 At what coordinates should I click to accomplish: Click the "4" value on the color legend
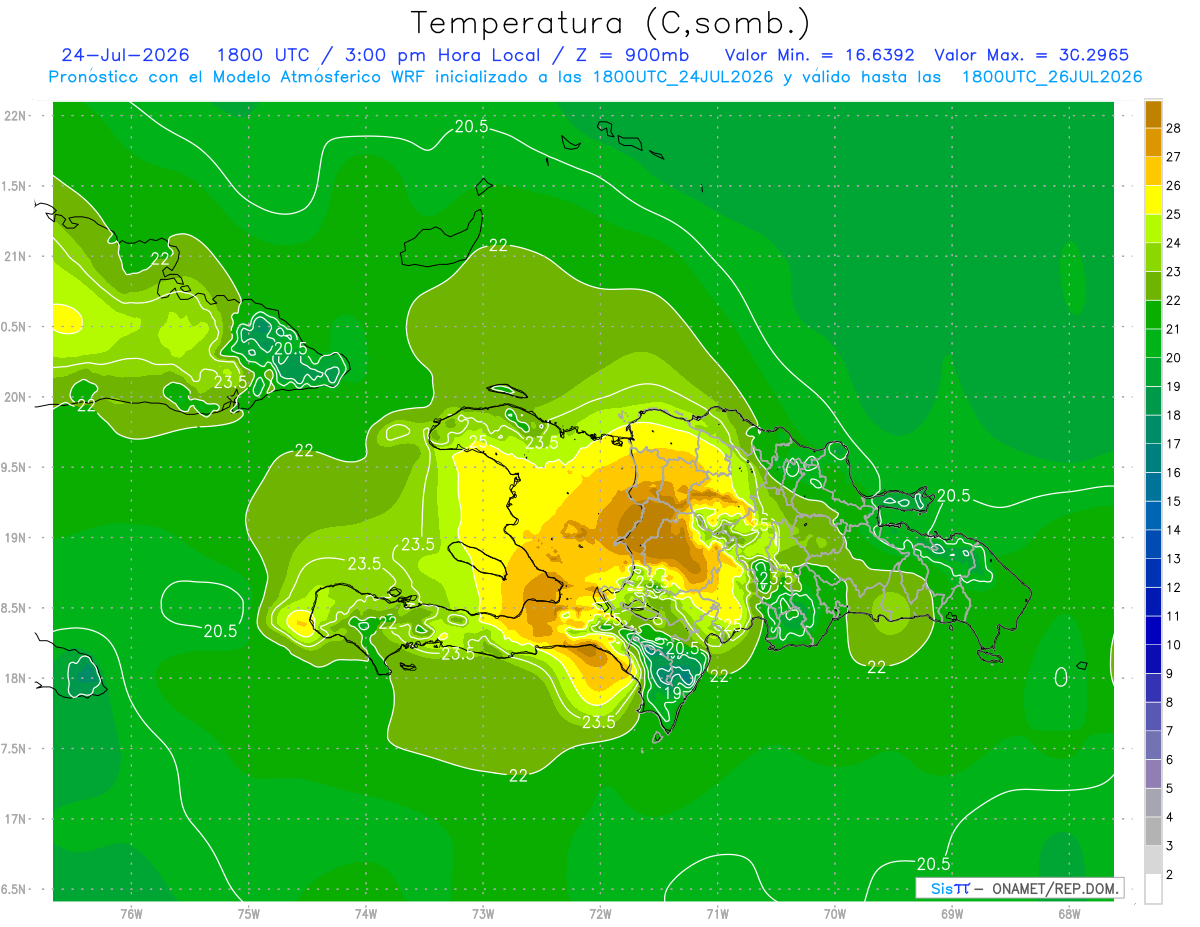click(x=1170, y=817)
